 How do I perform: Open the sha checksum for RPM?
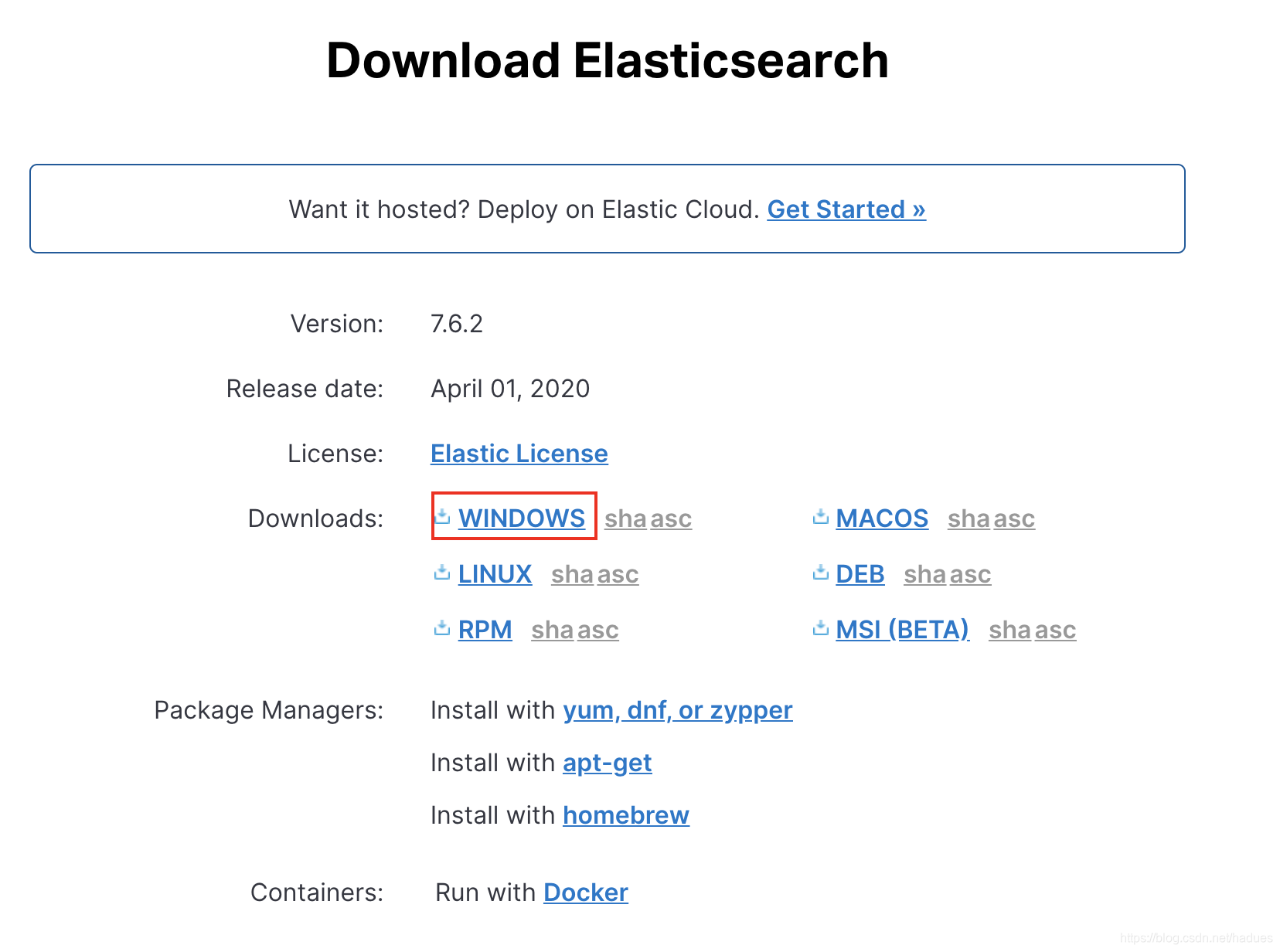pyautogui.click(x=552, y=630)
